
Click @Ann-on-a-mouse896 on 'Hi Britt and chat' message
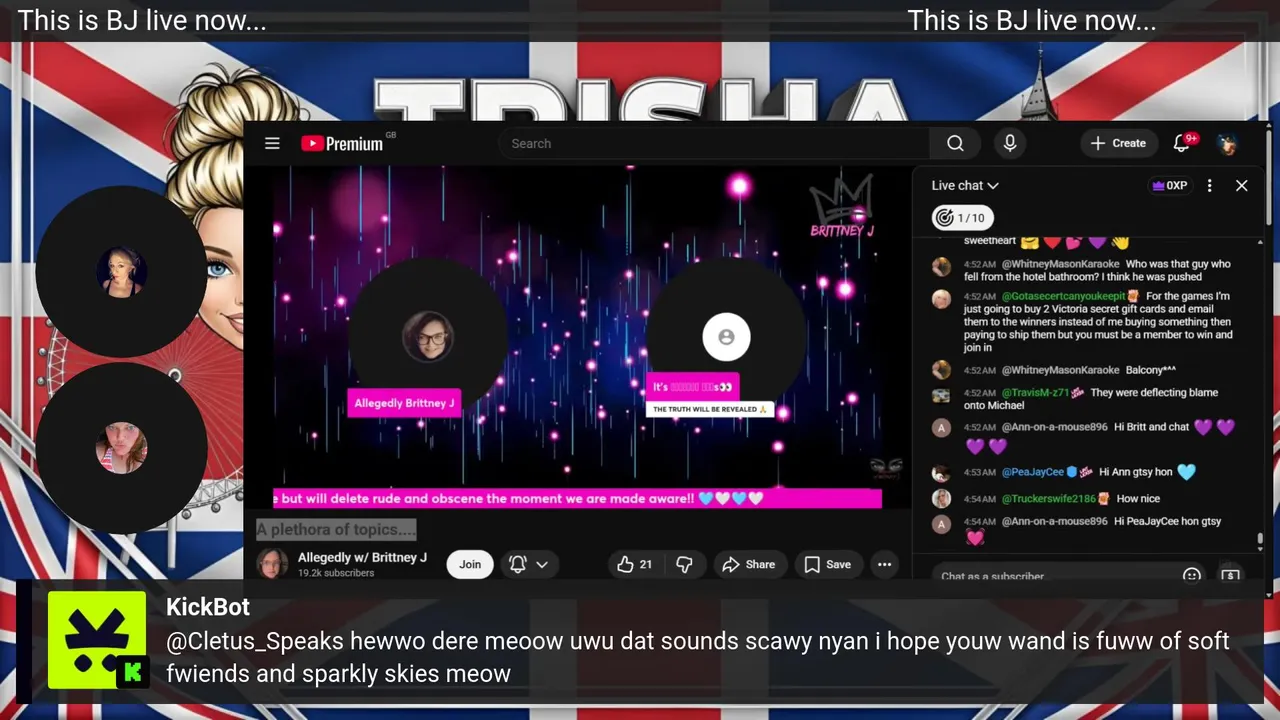[x=1054, y=427]
